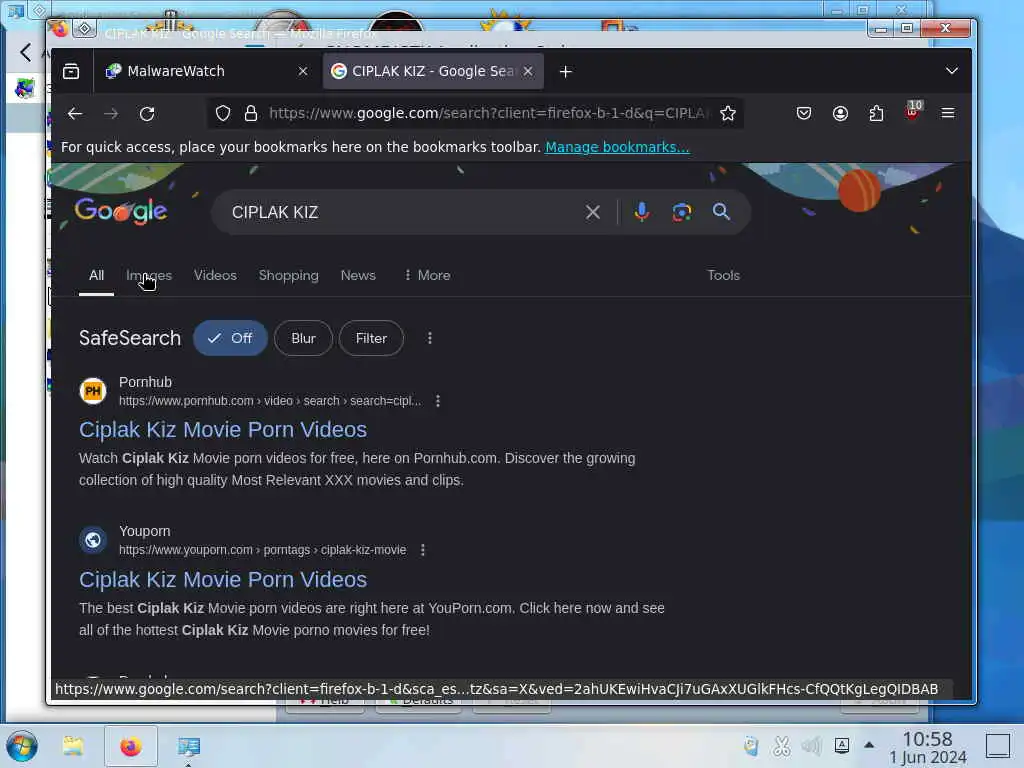Open Windows Start button orb
Screen dimensions: 1024x768
(22, 746)
